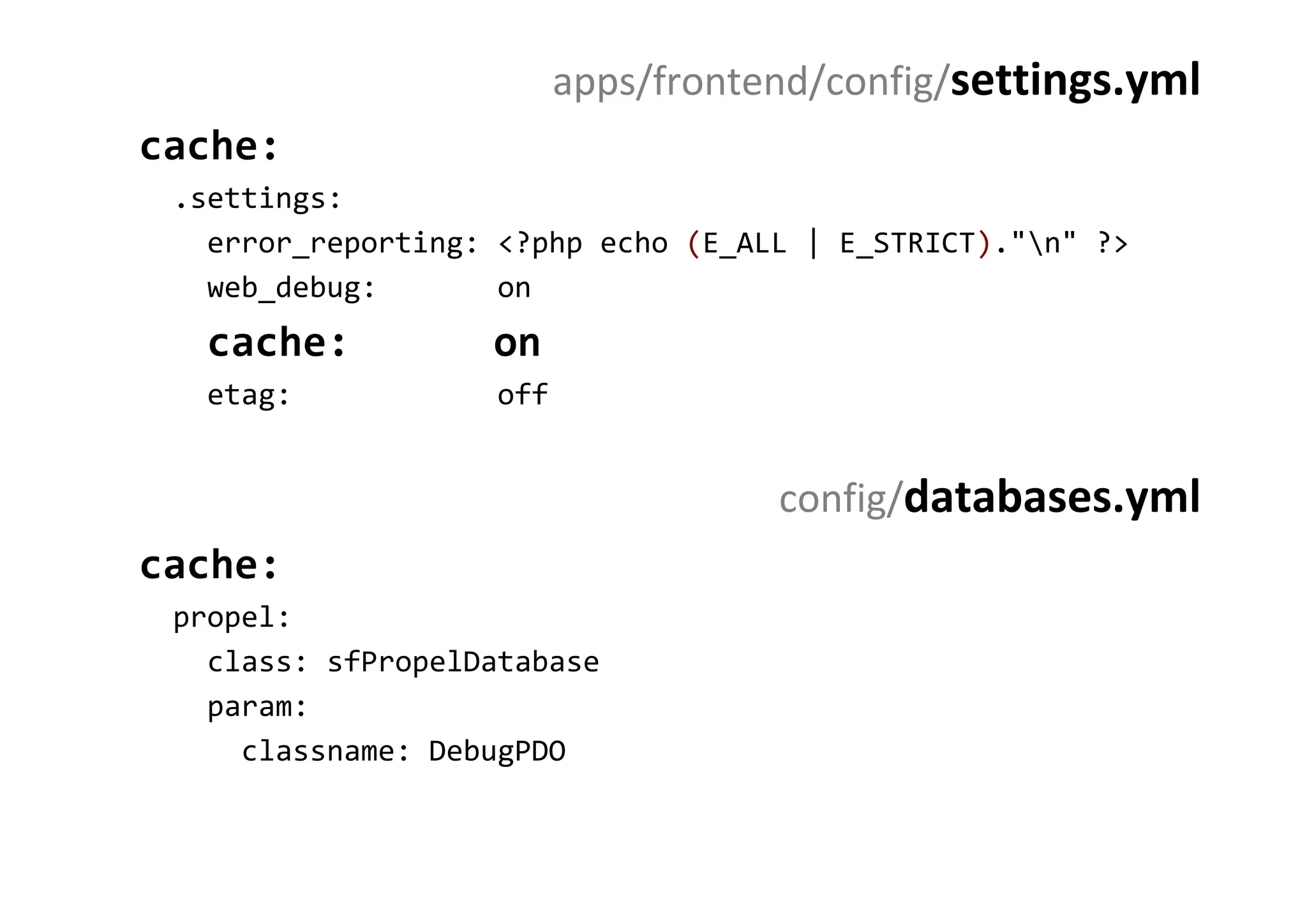Click the E_ALL constant

(x=744, y=244)
